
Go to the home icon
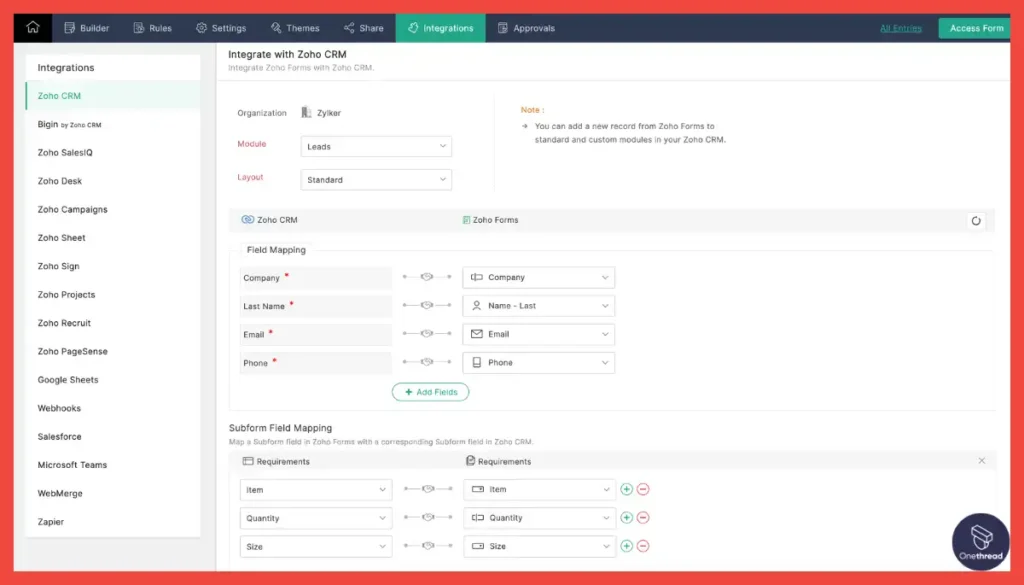33,27
